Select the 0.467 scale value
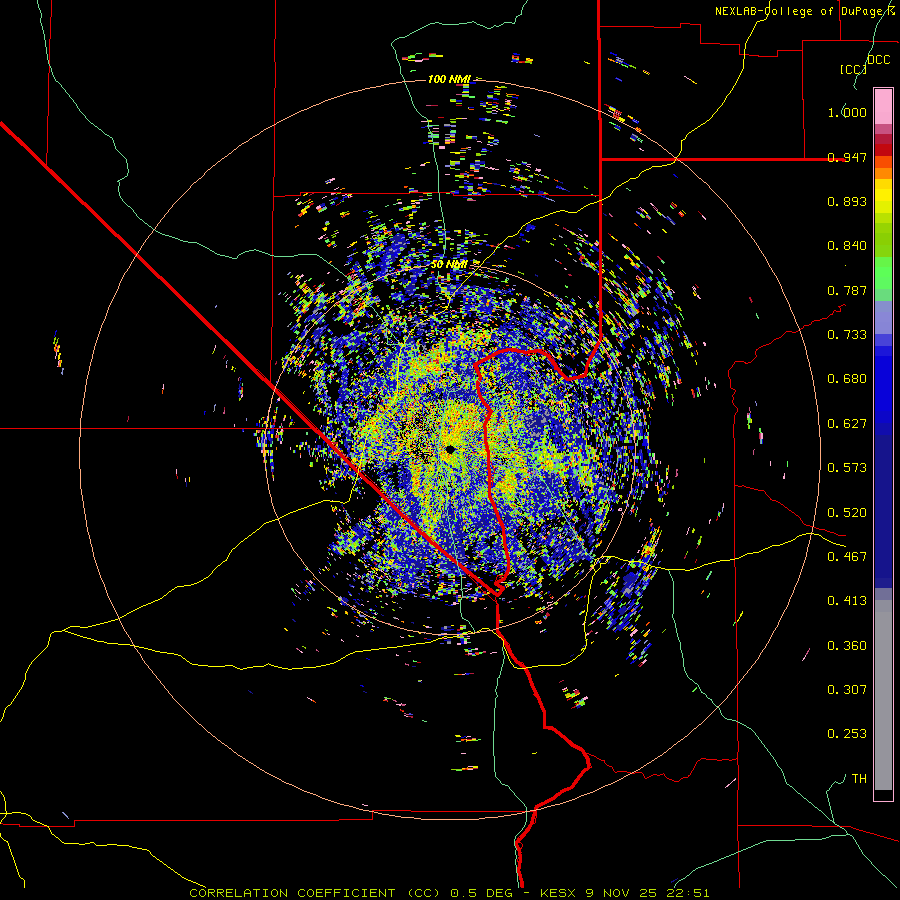This screenshot has width=900, height=900. pyautogui.click(x=847, y=557)
